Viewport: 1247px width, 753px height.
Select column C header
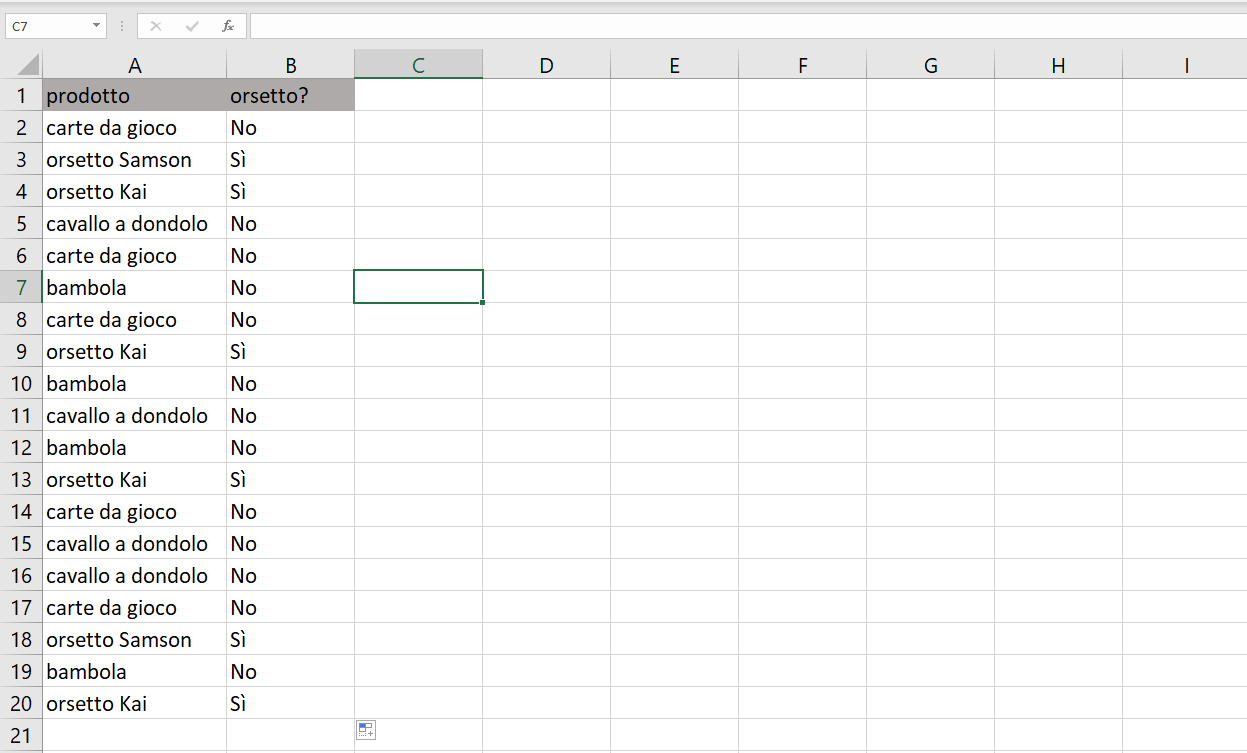[418, 66]
